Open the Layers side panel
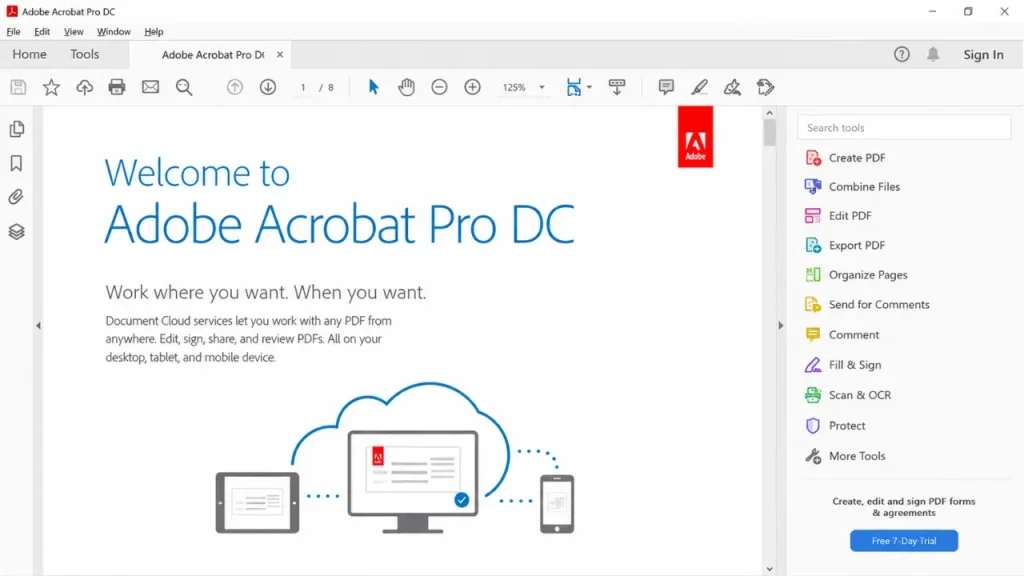Screen dimensions: 1024x576 pyautogui.click(x=16, y=231)
